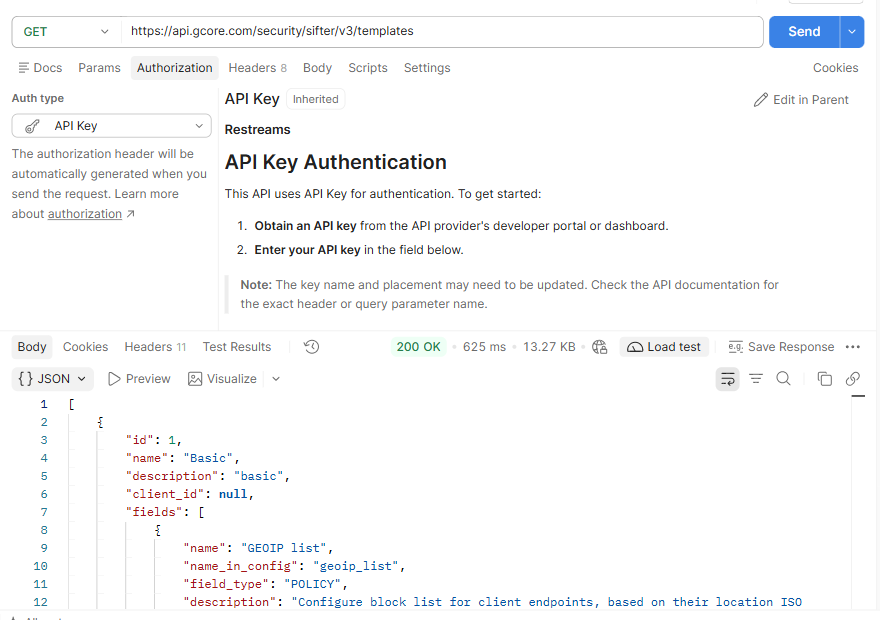Click the 200 OK status badge
The width and height of the screenshot is (880, 620).
click(x=418, y=347)
